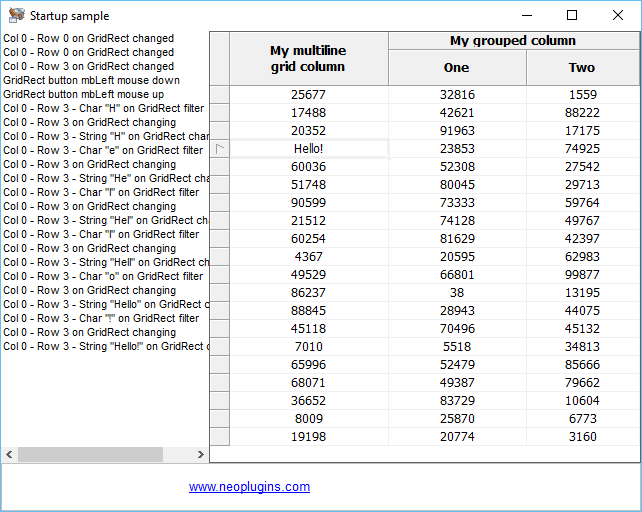Select cell 99877

pos(583,275)
